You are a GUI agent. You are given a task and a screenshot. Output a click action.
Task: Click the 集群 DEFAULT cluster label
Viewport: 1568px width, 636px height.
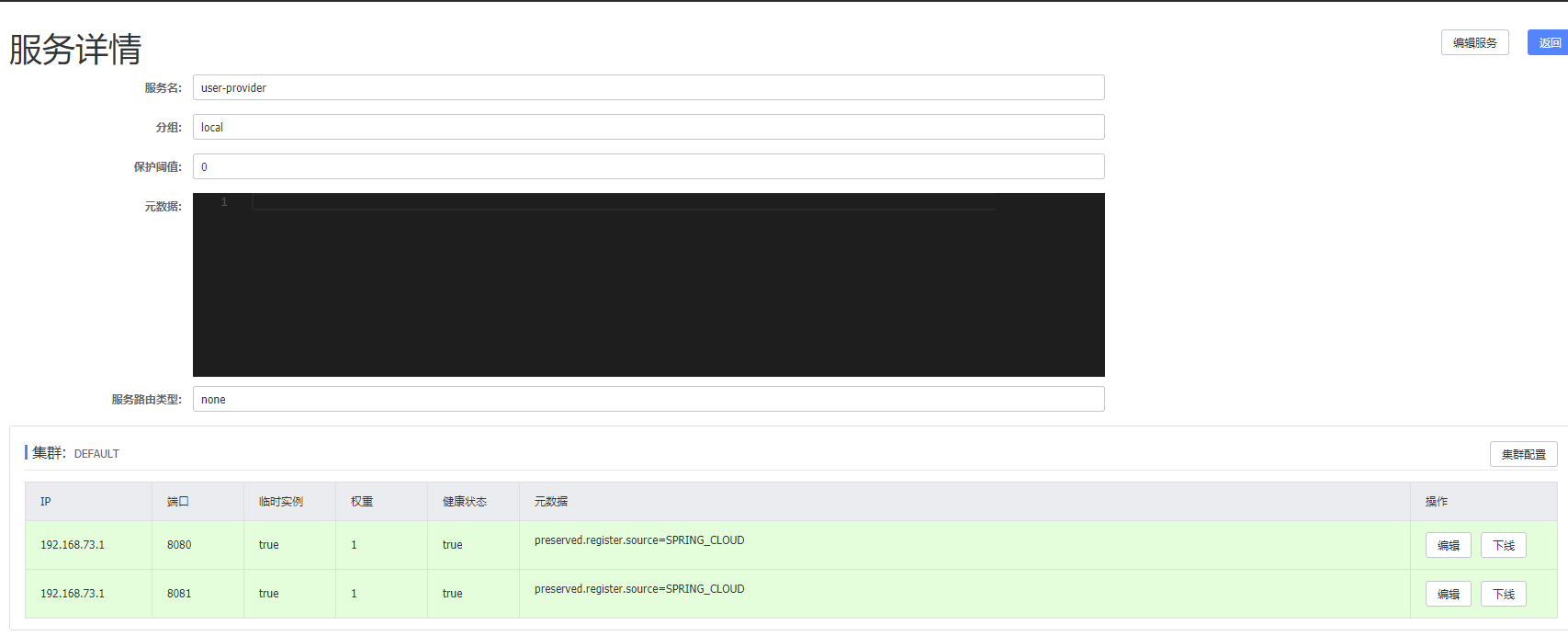[75, 453]
